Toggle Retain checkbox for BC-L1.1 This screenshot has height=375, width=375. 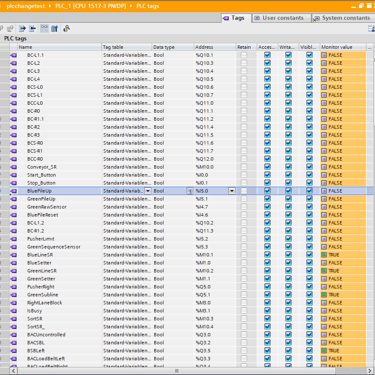(x=244, y=55)
